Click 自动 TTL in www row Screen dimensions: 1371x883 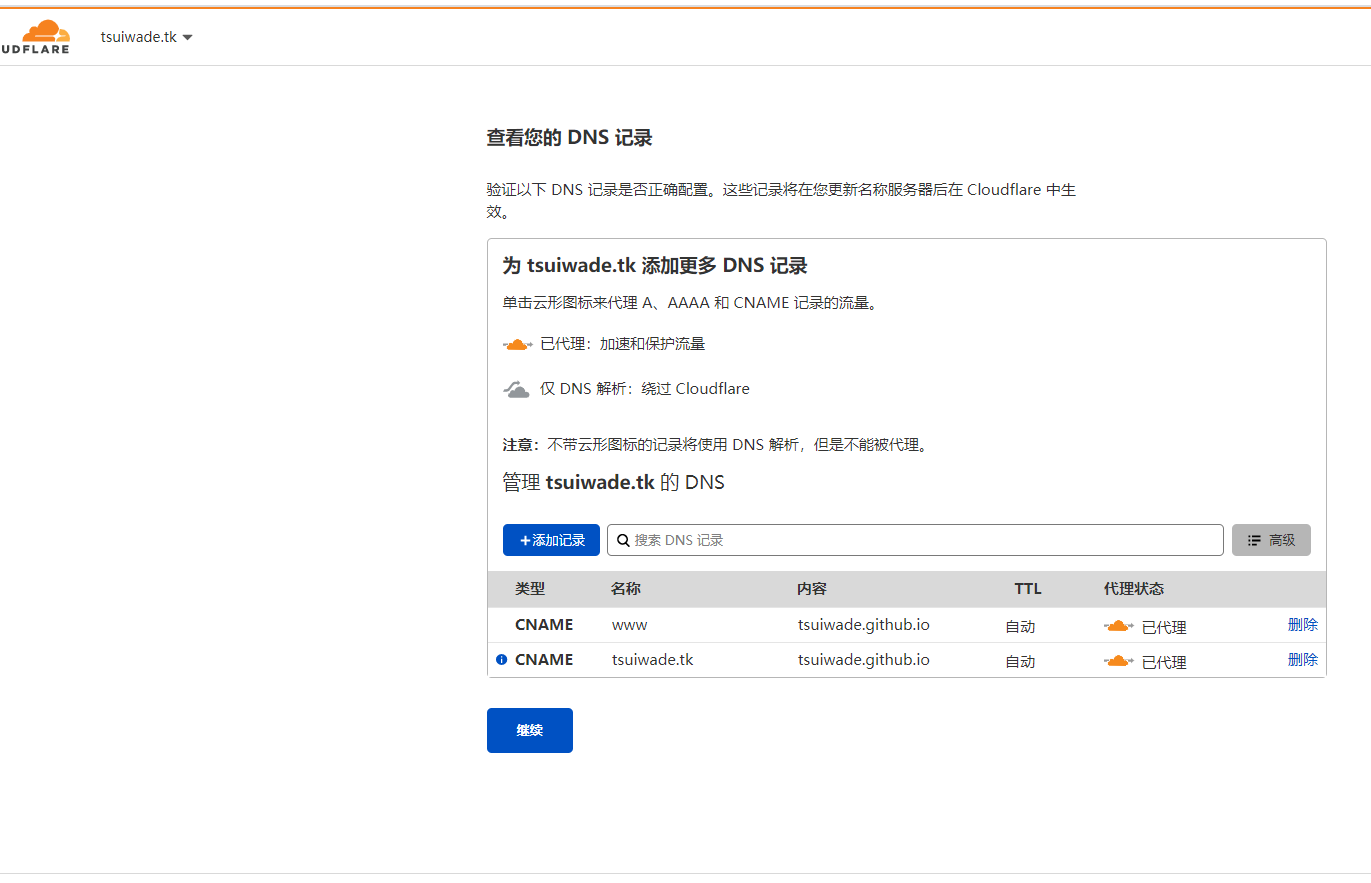coord(1020,627)
